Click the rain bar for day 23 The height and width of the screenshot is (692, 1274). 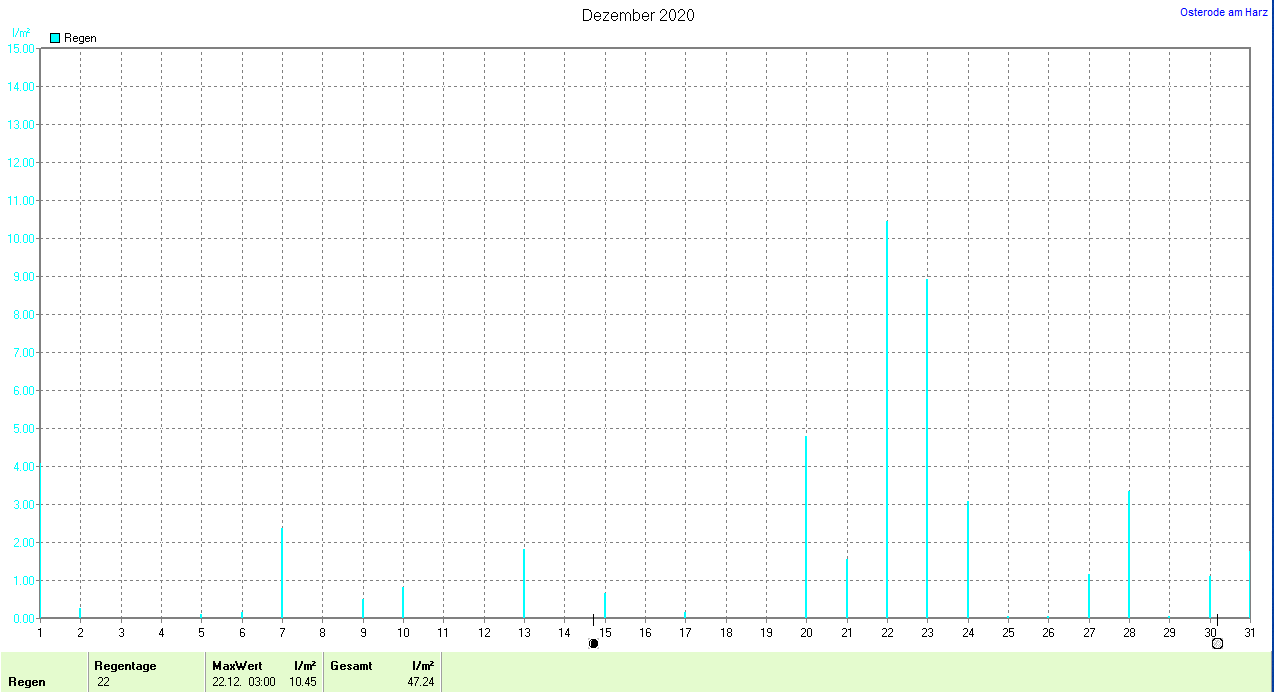coord(927,450)
